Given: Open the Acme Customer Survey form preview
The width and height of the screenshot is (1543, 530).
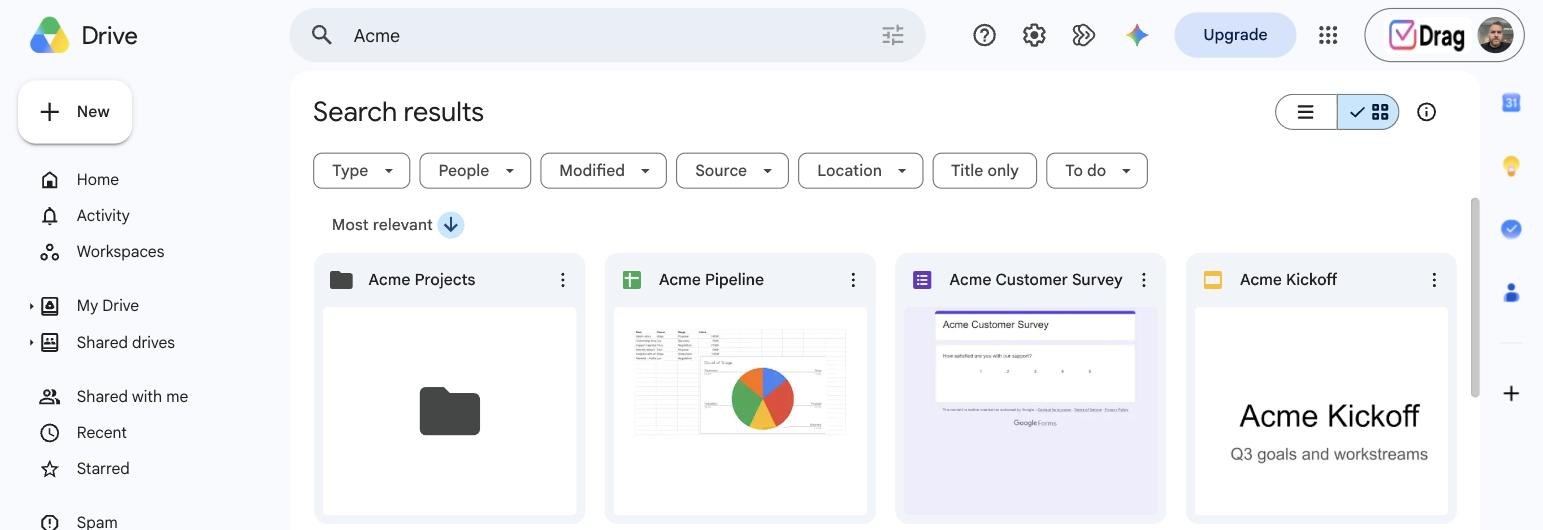Looking at the screenshot, I should point(1031,411).
